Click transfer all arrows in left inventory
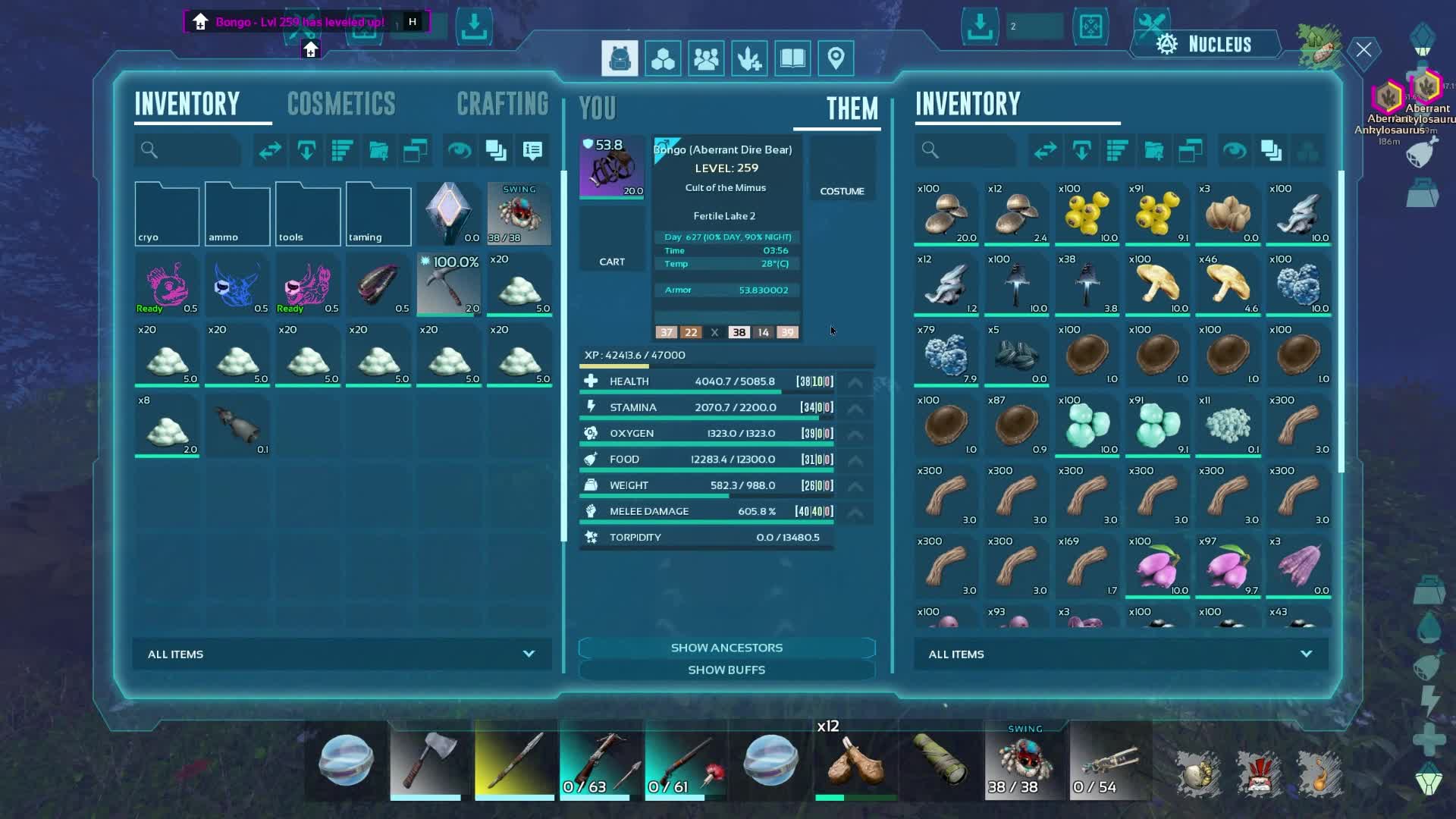The height and width of the screenshot is (819, 1456). pos(270,151)
